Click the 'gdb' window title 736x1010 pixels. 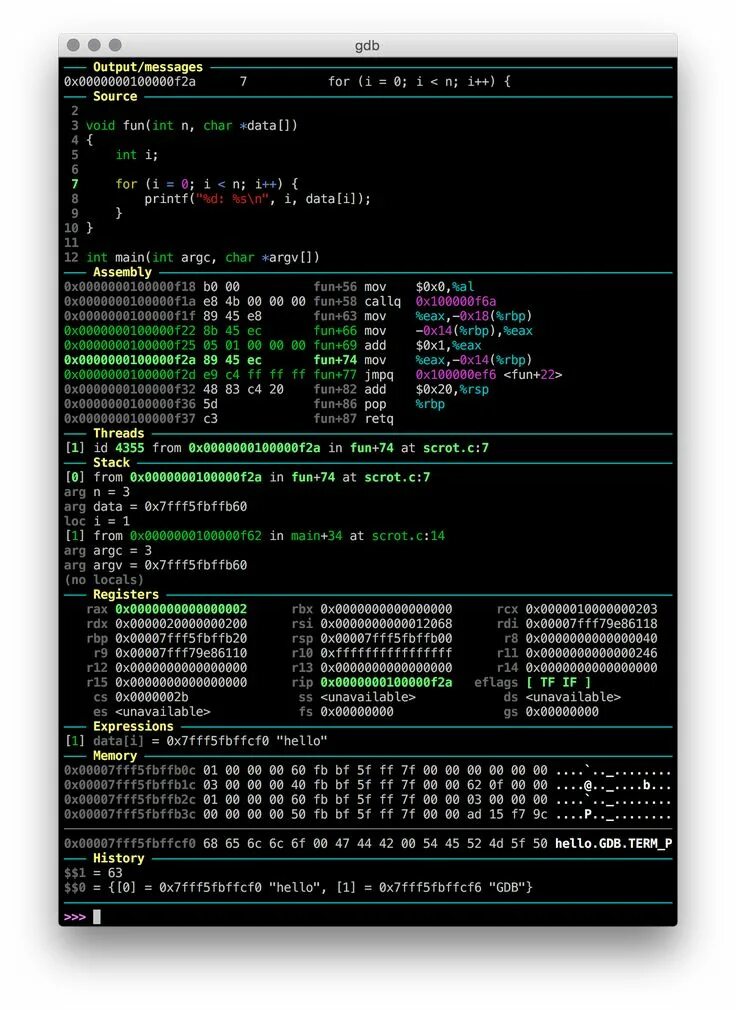coord(367,45)
